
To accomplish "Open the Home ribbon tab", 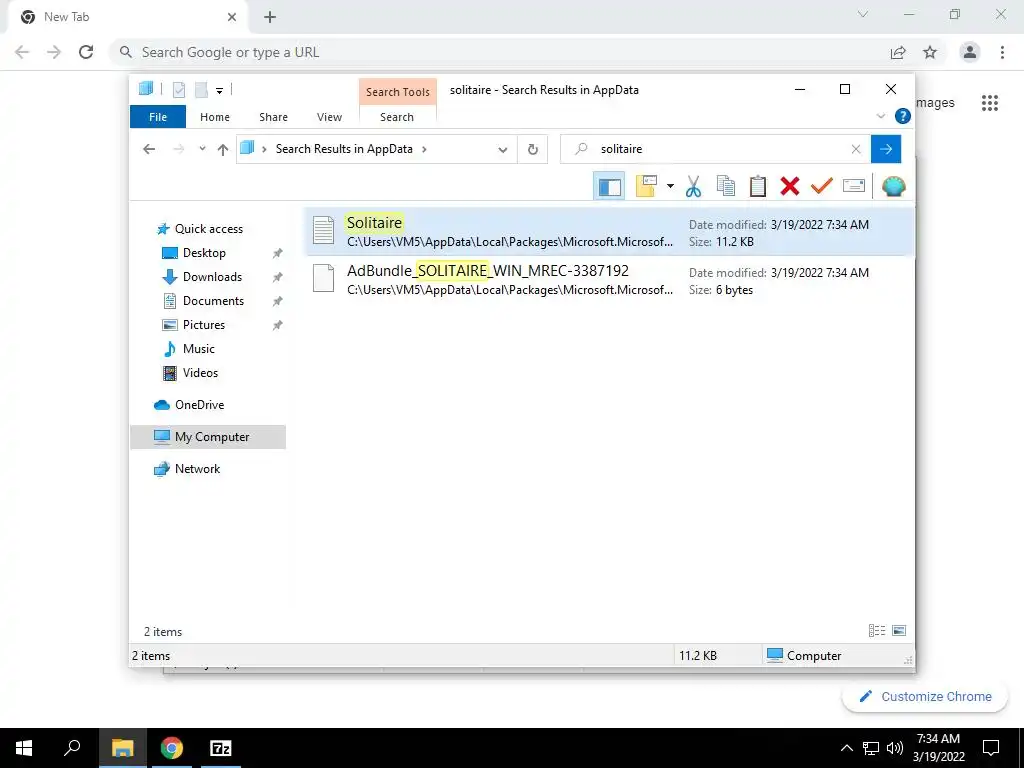I will pos(215,117).
